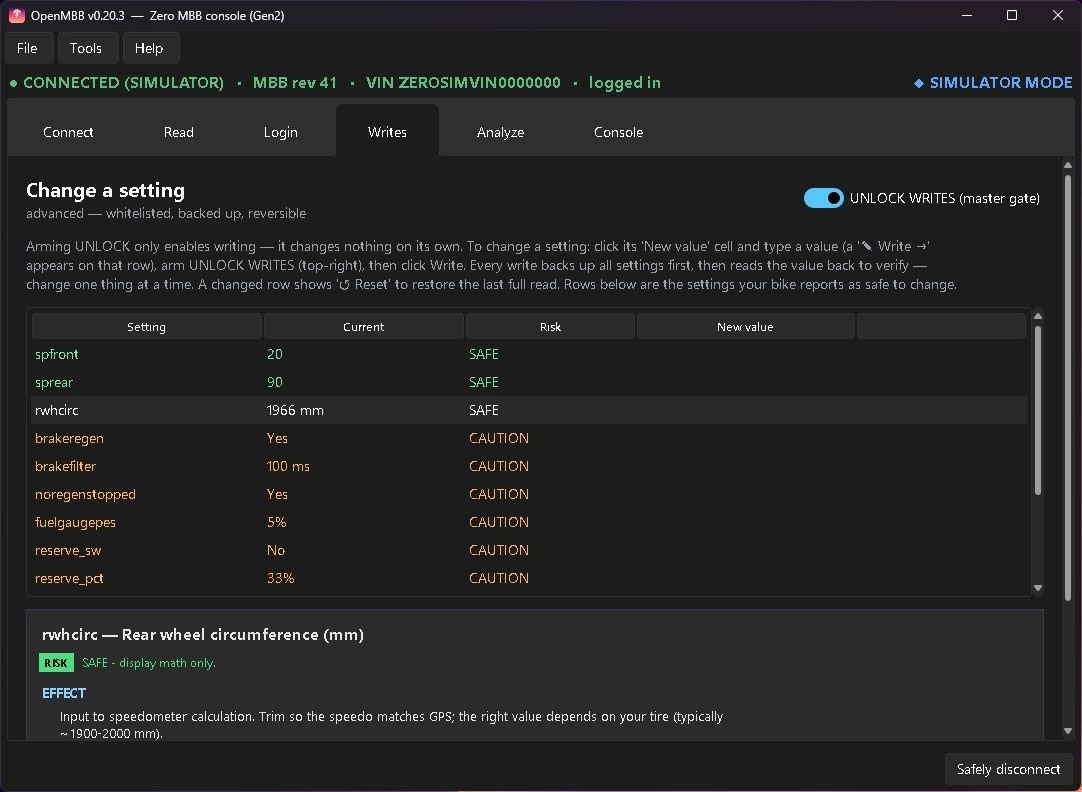Open the Tools menu

coord(86,48)
